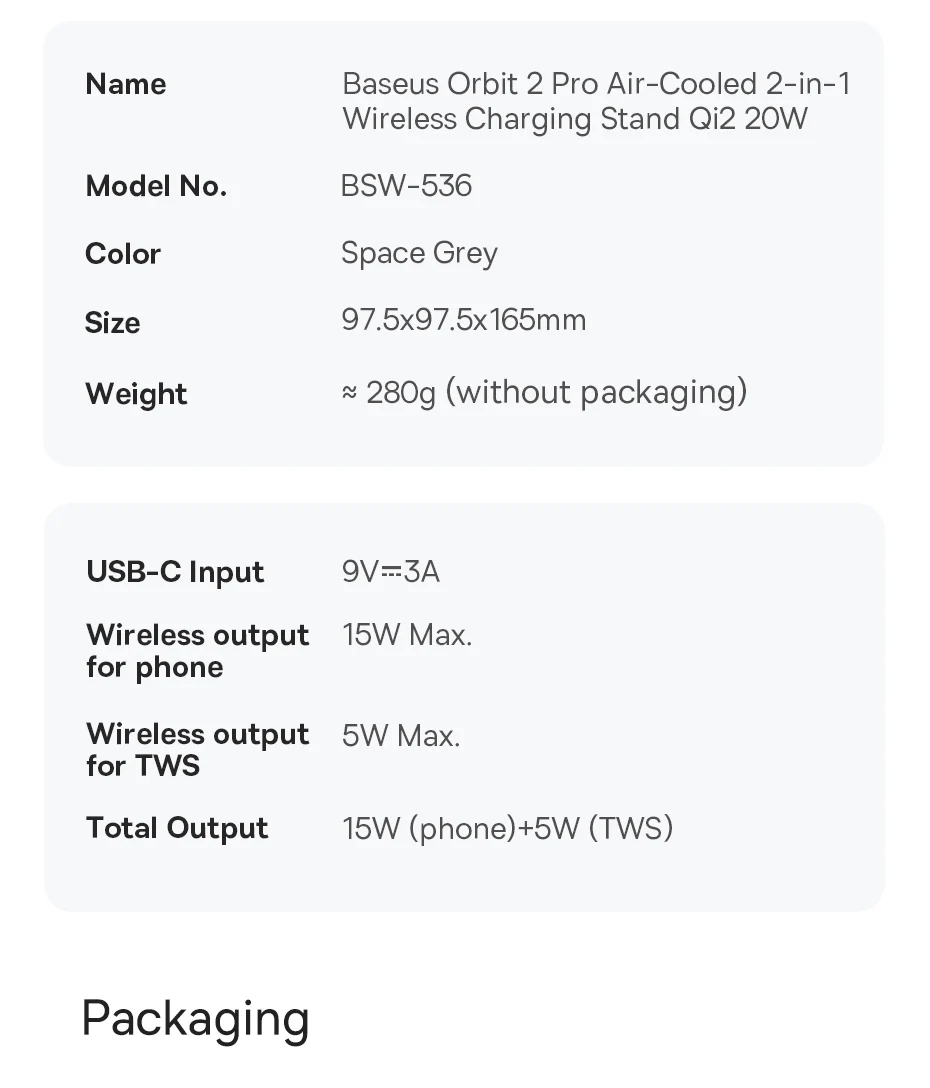Click the "Color" row label
Screen dimensions: 930x1088
[123, 254]
